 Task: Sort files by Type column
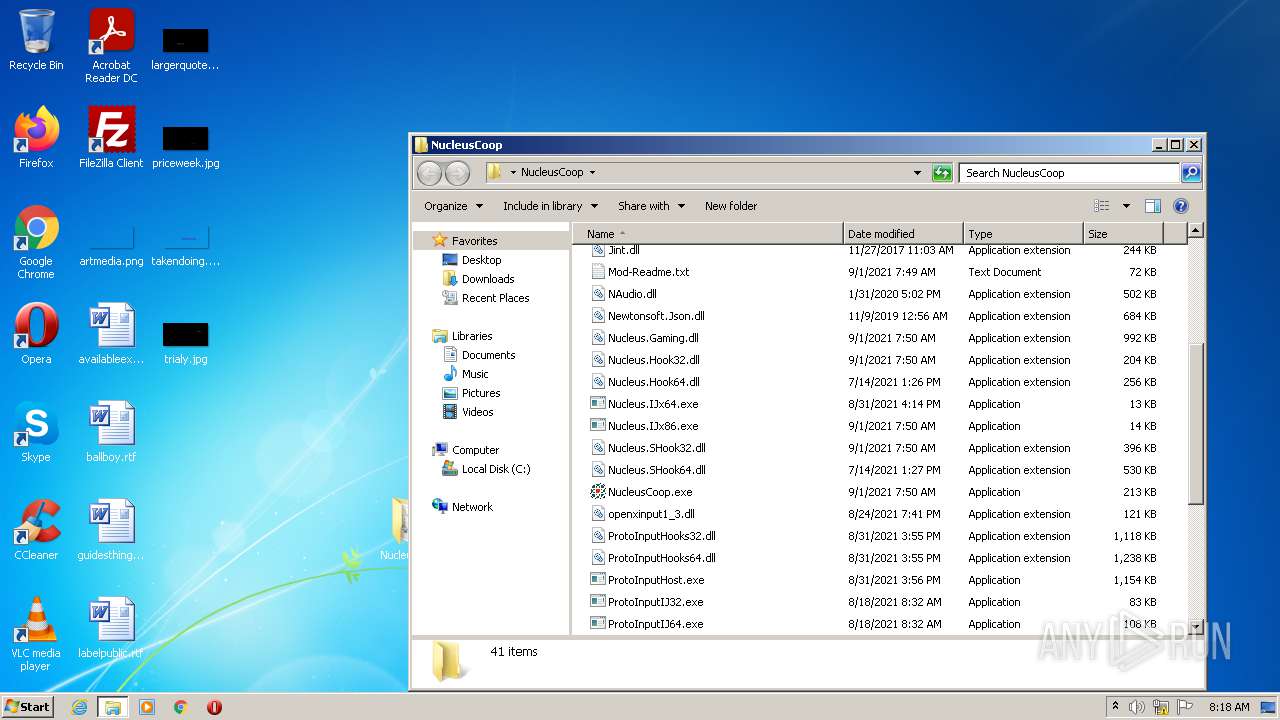click(x=1024, y=234)
